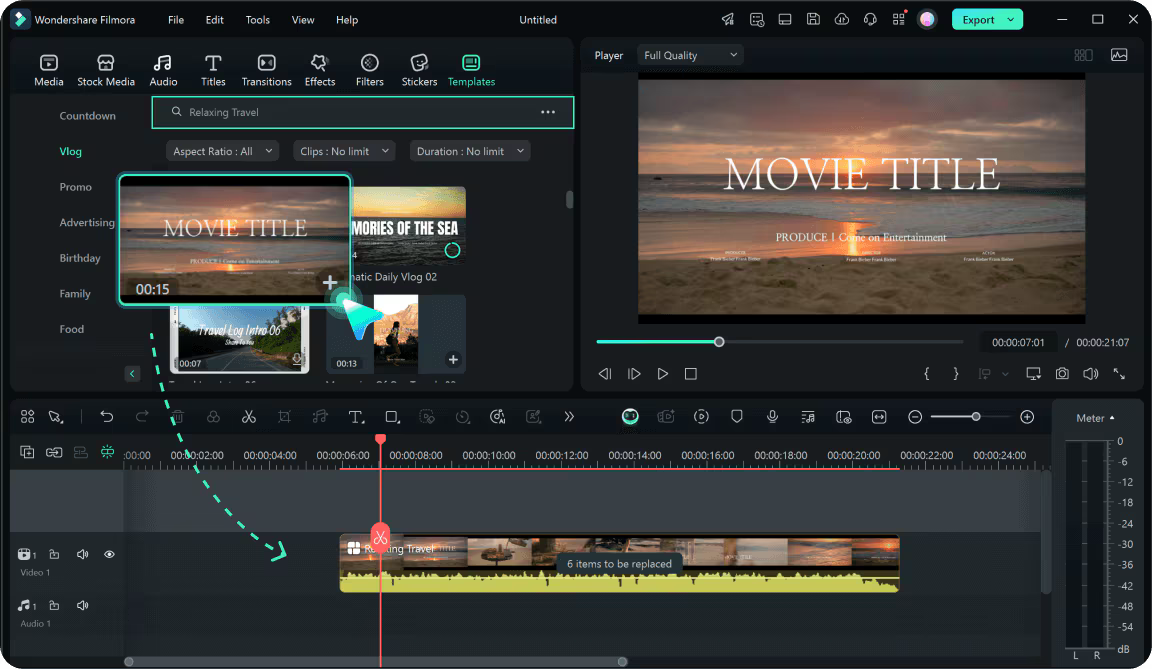Screen dimensions: 1152x669
Task: Open the View menu
Action: pos(303,20)
